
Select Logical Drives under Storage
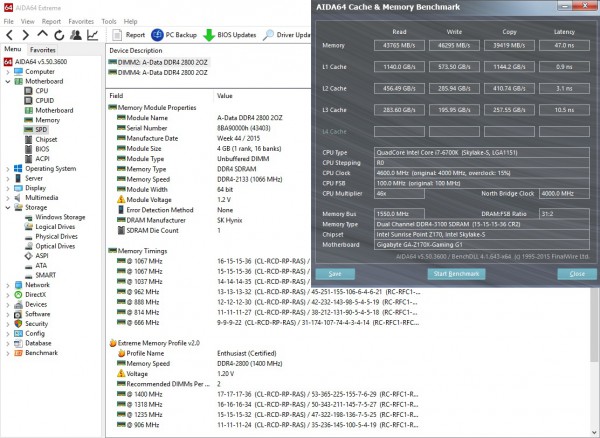50,226
